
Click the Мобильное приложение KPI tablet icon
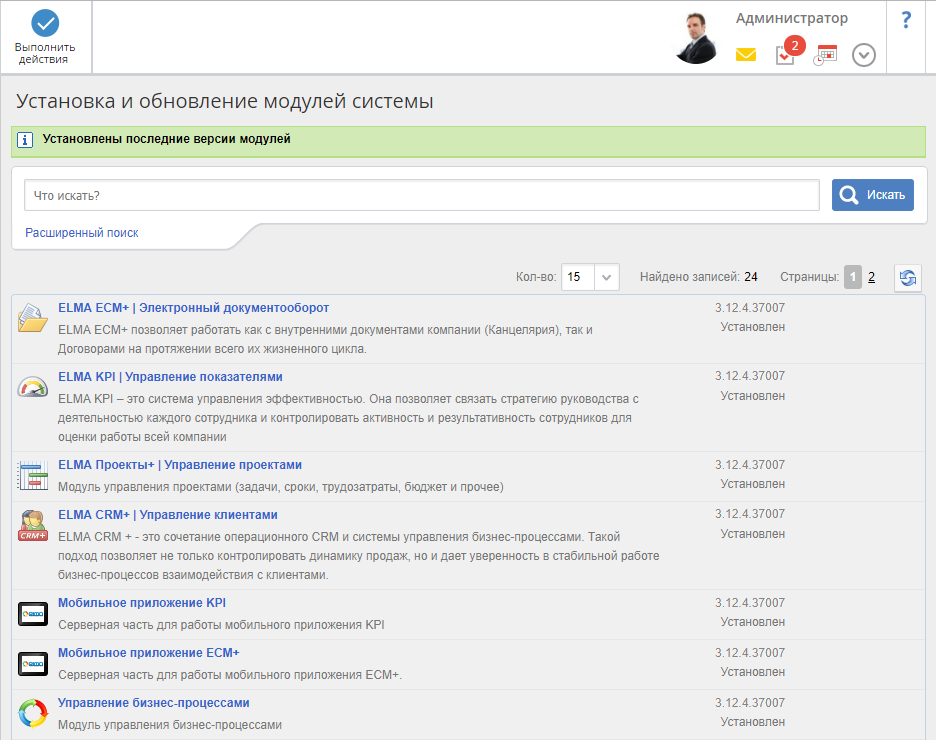pyautogui.click(x=32, y=614)
